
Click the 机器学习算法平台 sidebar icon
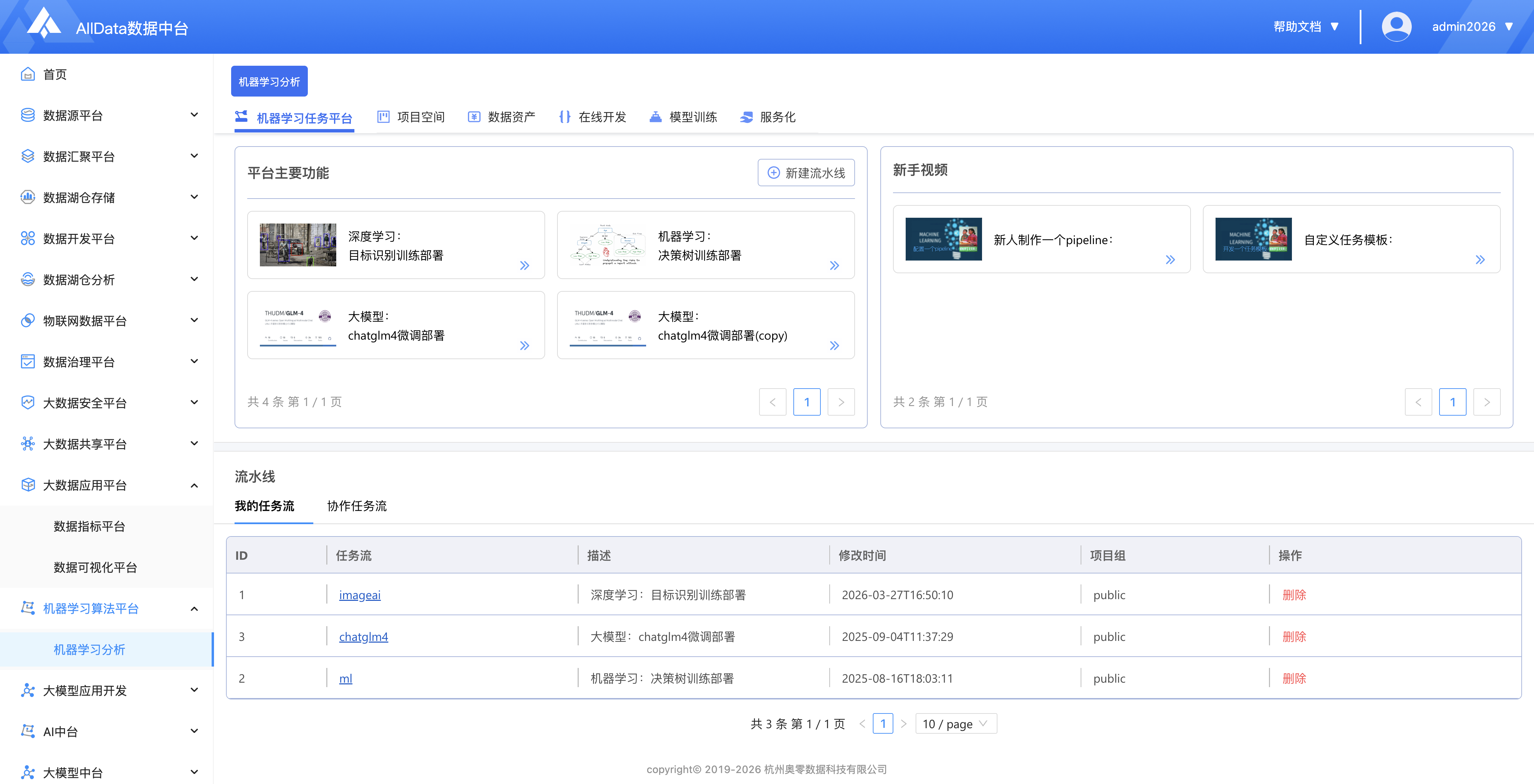[27, 608]
